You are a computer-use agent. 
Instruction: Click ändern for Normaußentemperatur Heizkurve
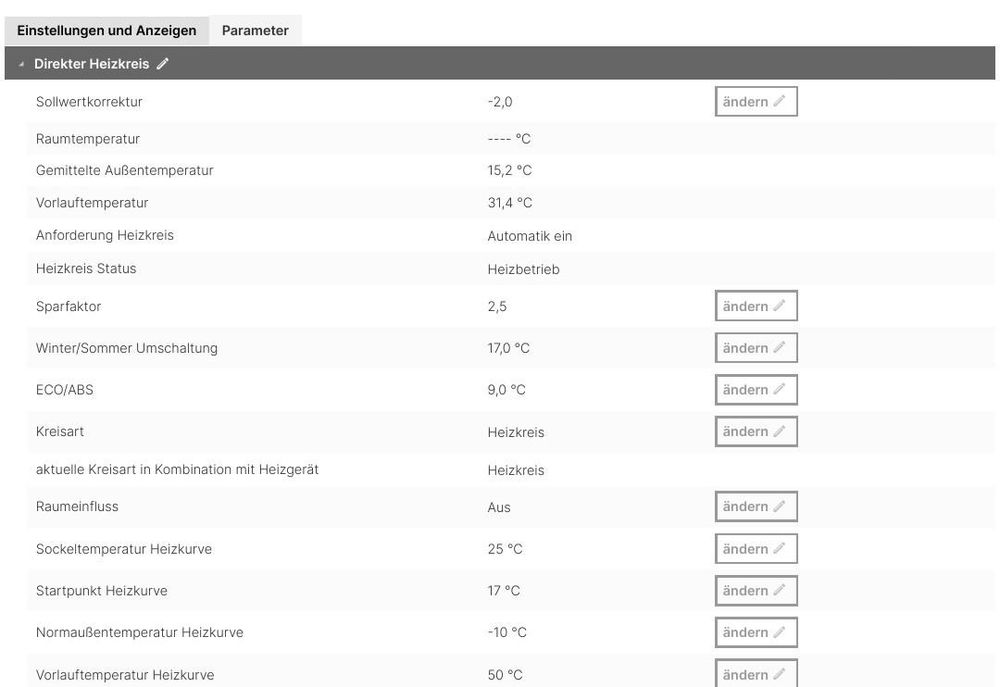tap(756, 632)
